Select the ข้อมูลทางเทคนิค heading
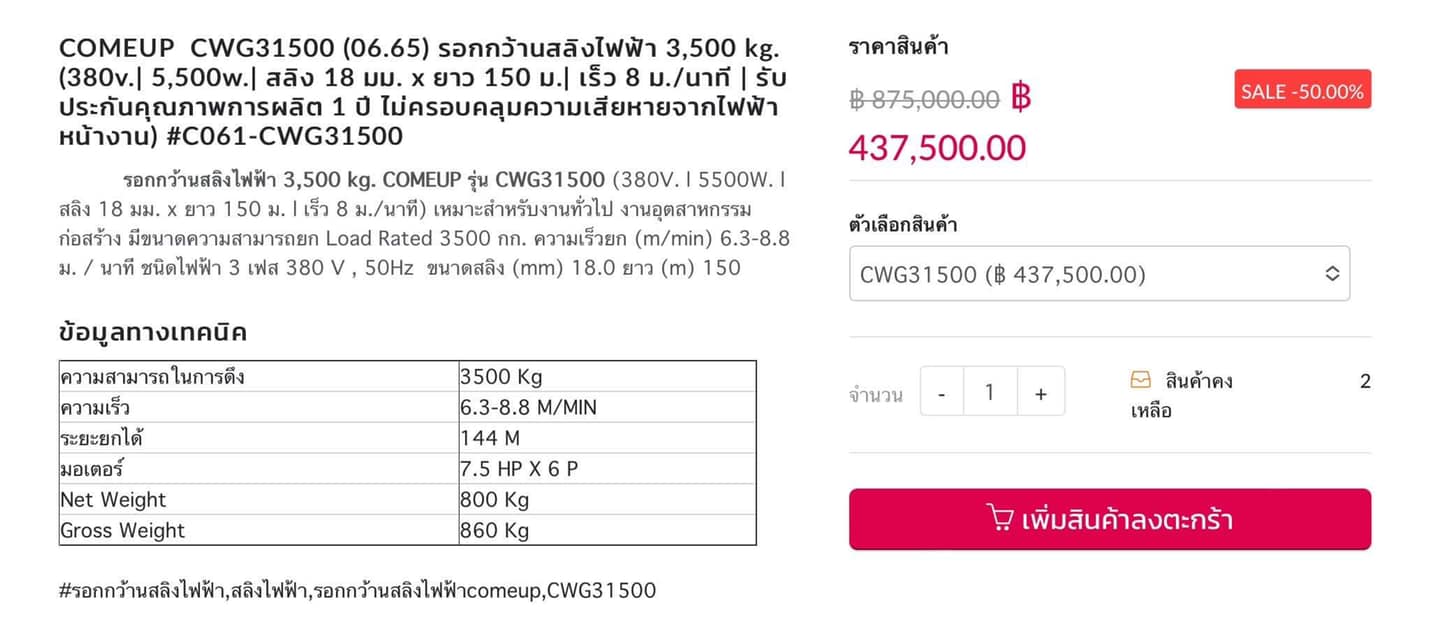 click(x=153, y=332)
